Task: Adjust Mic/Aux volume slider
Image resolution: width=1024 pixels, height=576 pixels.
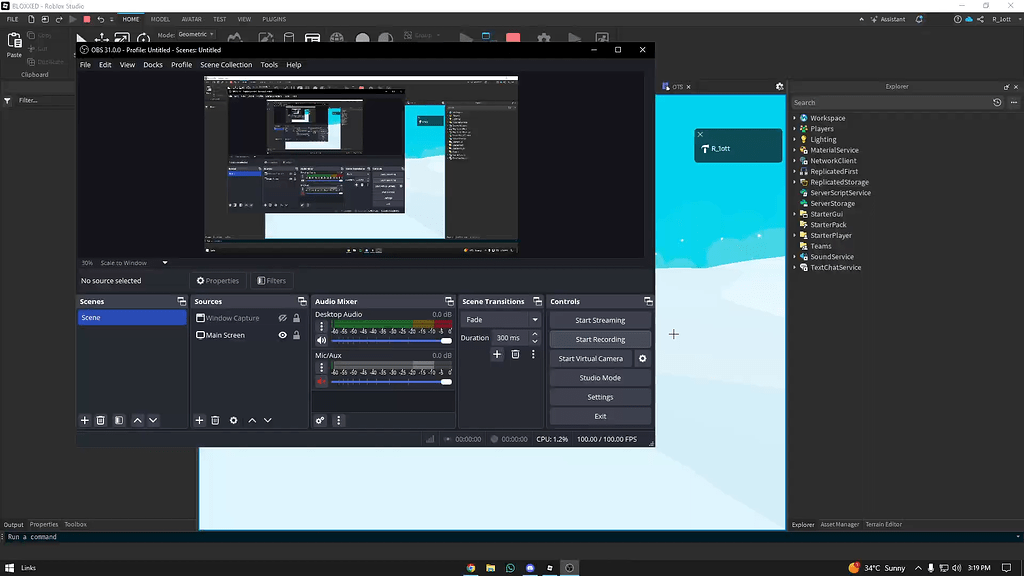Action: (391, 381)
